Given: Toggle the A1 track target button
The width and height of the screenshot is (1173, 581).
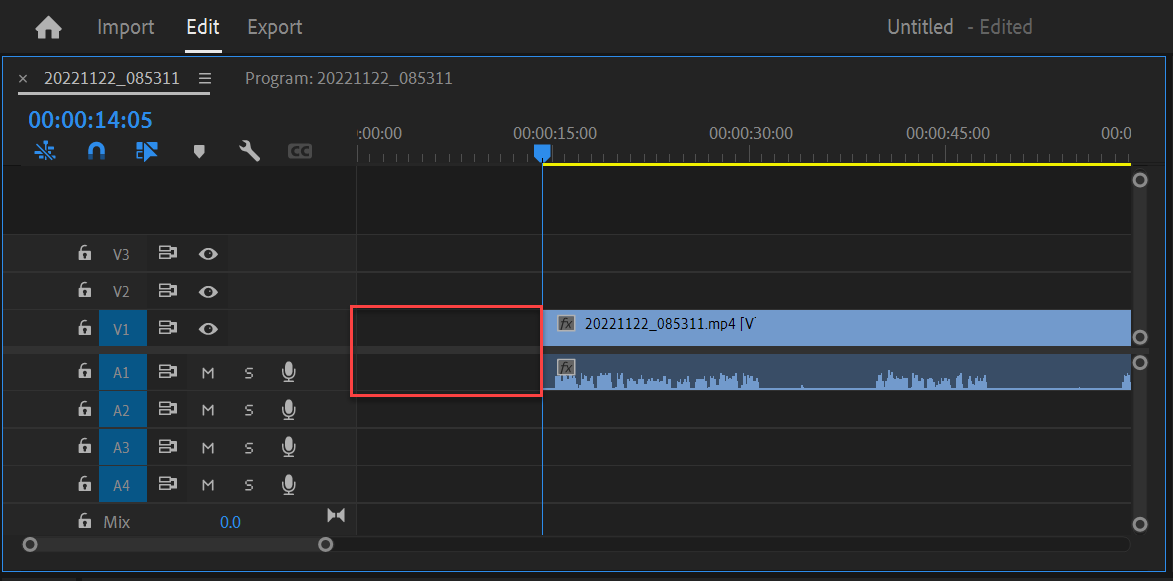Looking at the screenshot, I should (x=123, y=372).
